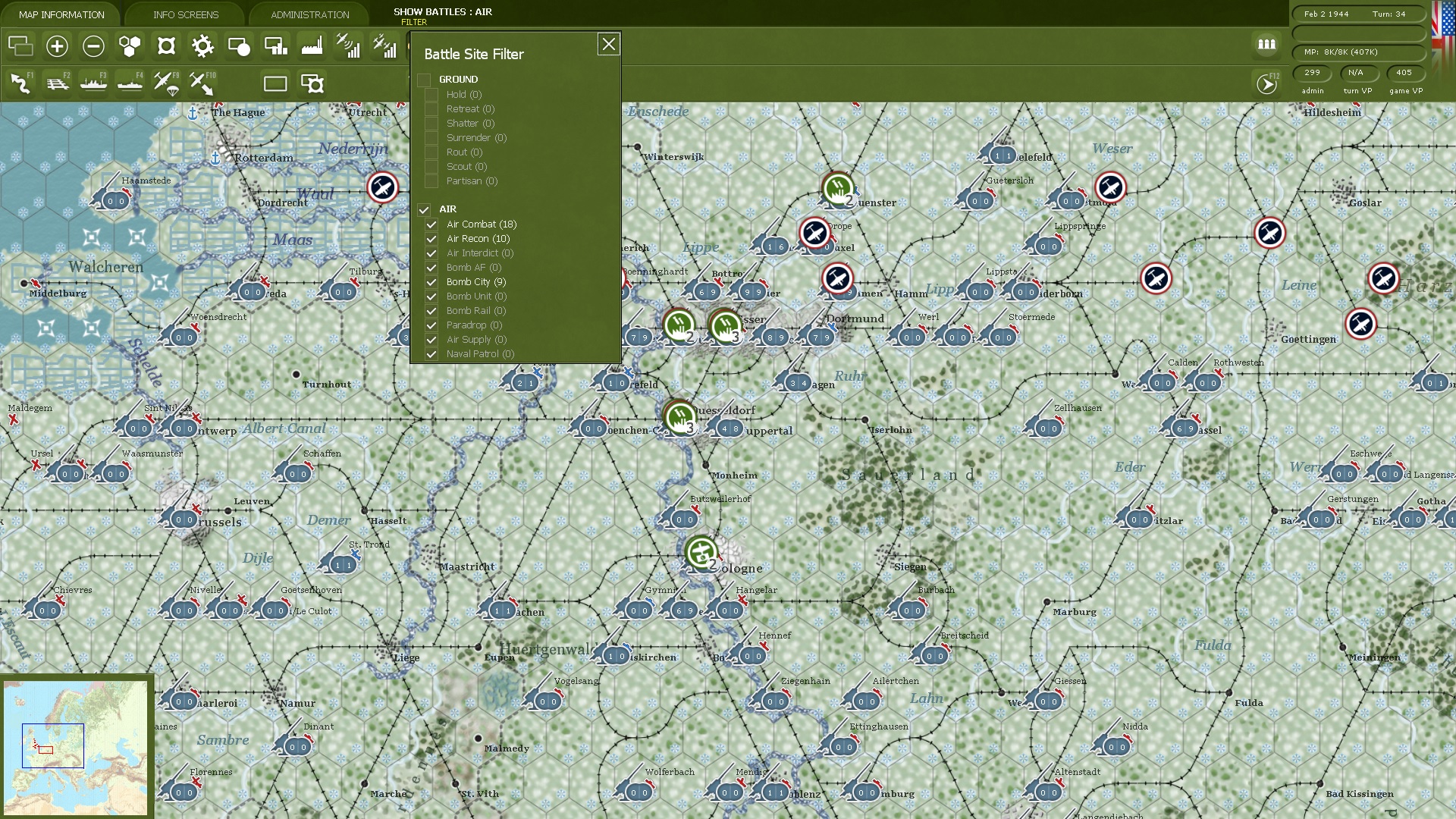
Task: Click the minimap overview of Europe
Action: pos(76,747)
